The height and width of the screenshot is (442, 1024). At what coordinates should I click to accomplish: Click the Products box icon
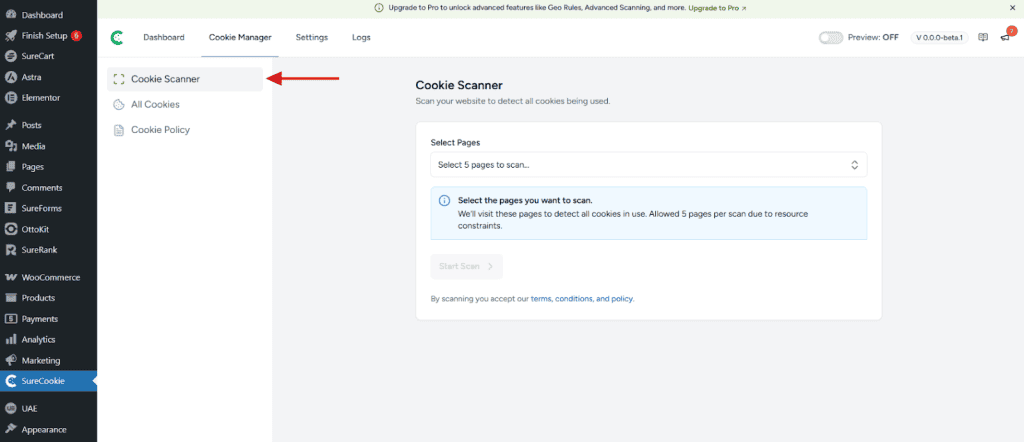coord(10,298)
